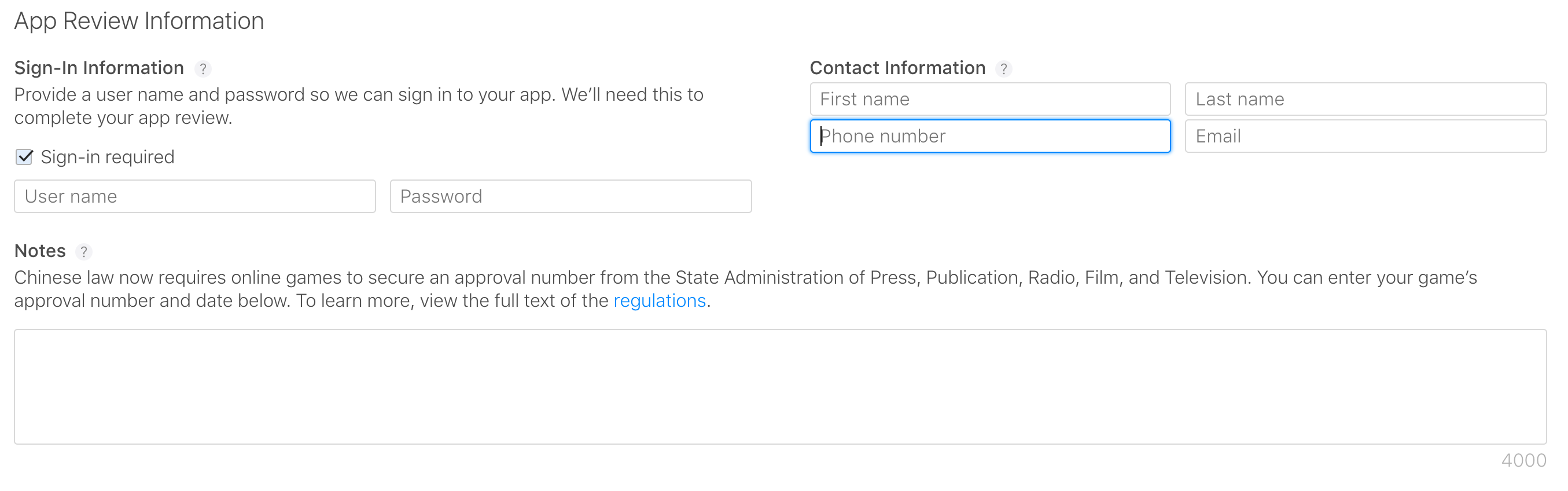Focus the Phone number field

click(x=990, y=136)
